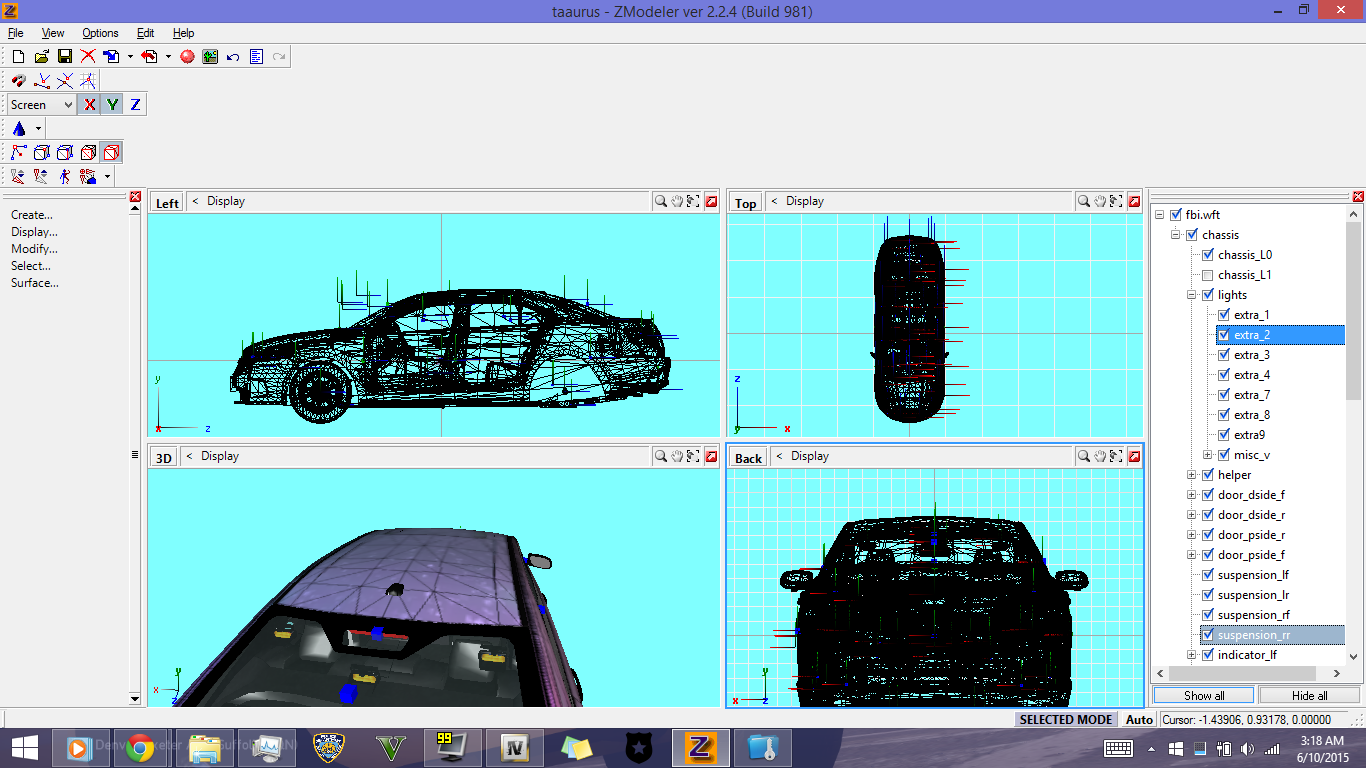This screenshot has height=768, width=1366.
Task: Expand the helper tree node
Action: [x=1191, y=475]
